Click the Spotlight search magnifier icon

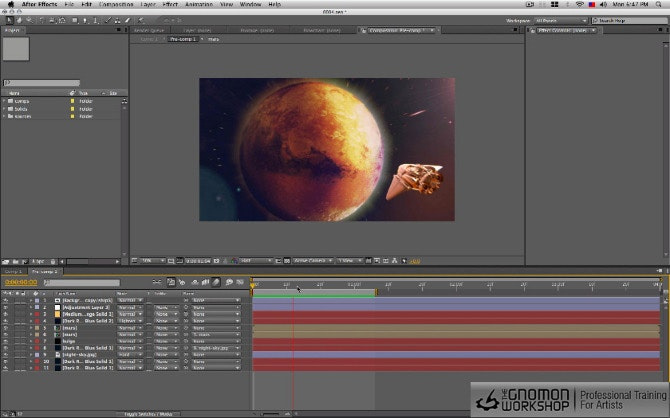coord(658,4)
